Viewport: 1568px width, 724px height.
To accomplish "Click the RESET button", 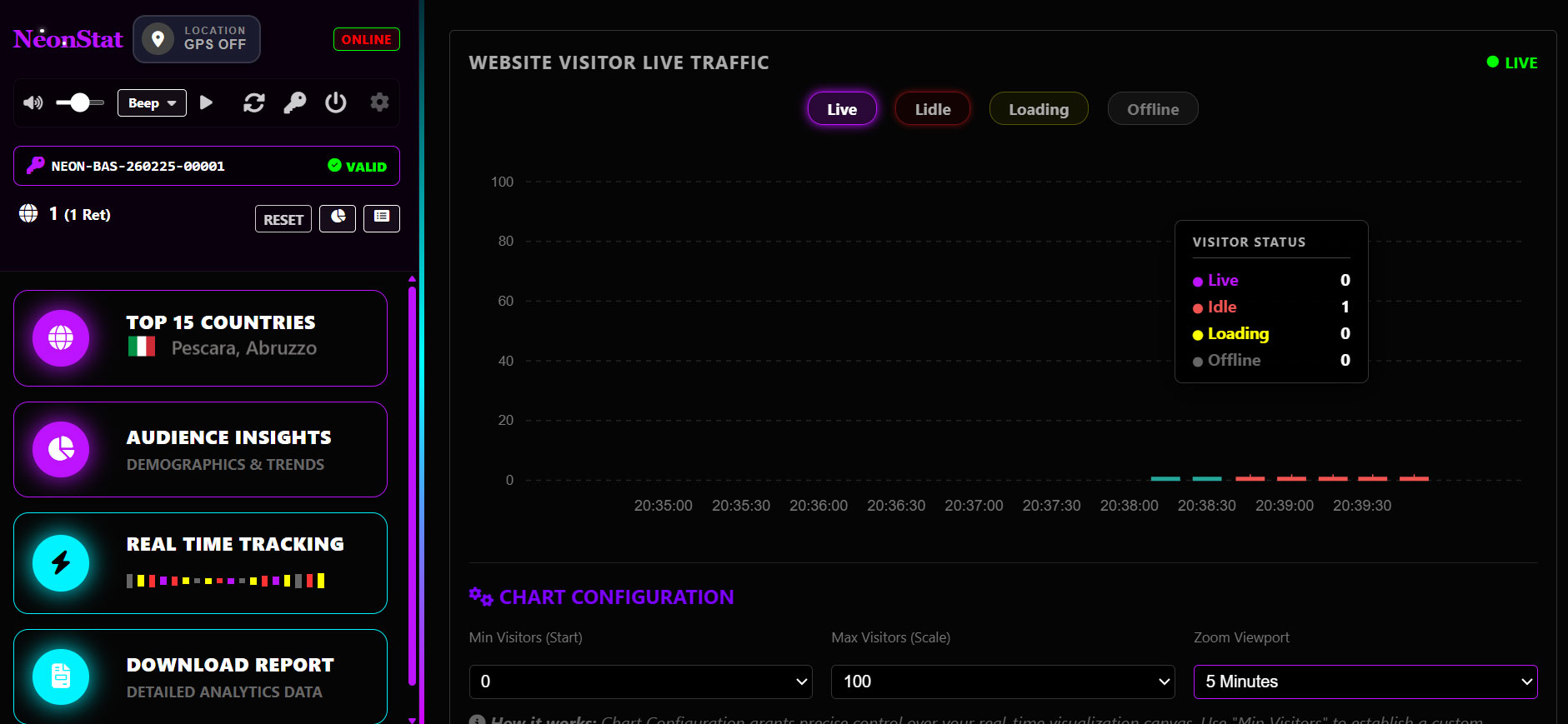I will click(x=283, y=219).
